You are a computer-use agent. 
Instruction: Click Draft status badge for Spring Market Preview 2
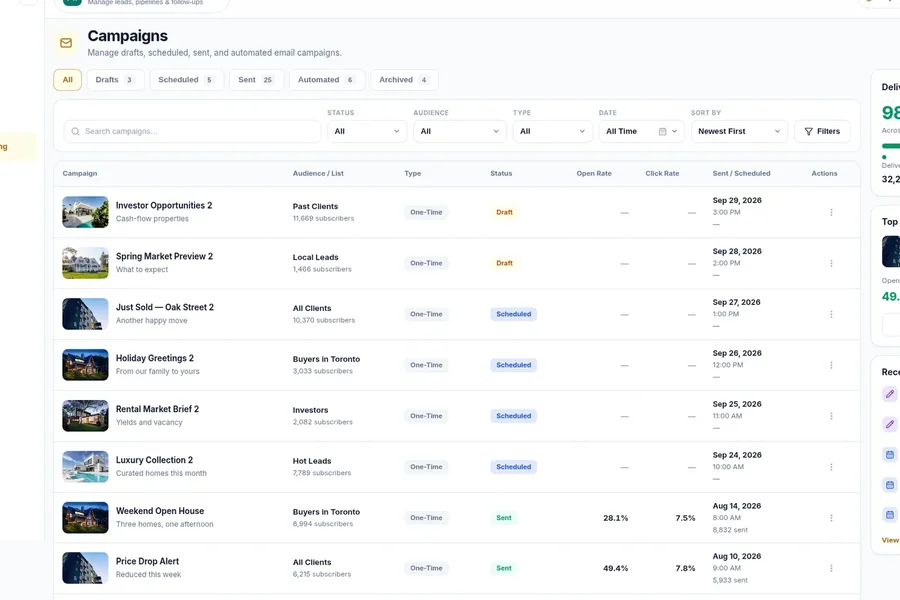pos(505,264)
